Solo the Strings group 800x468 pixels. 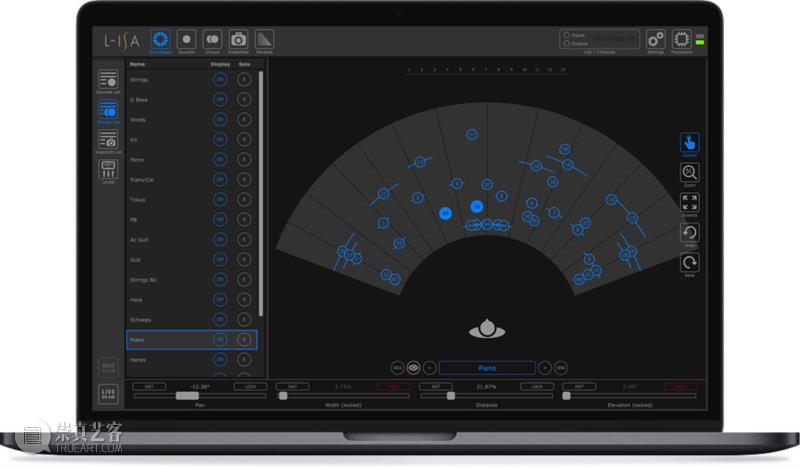[x=244, y=80]
